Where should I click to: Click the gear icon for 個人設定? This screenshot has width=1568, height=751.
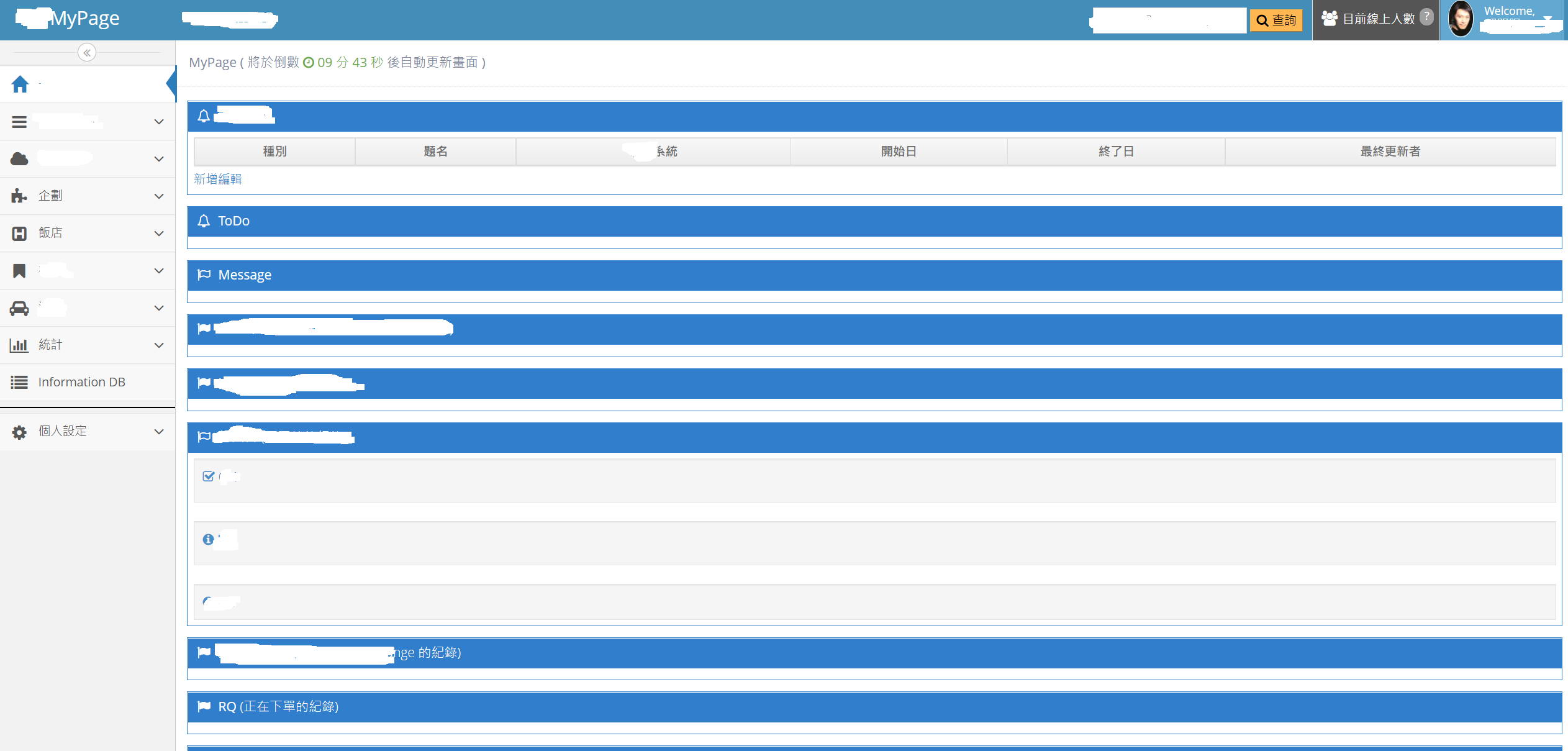(19, 432)
